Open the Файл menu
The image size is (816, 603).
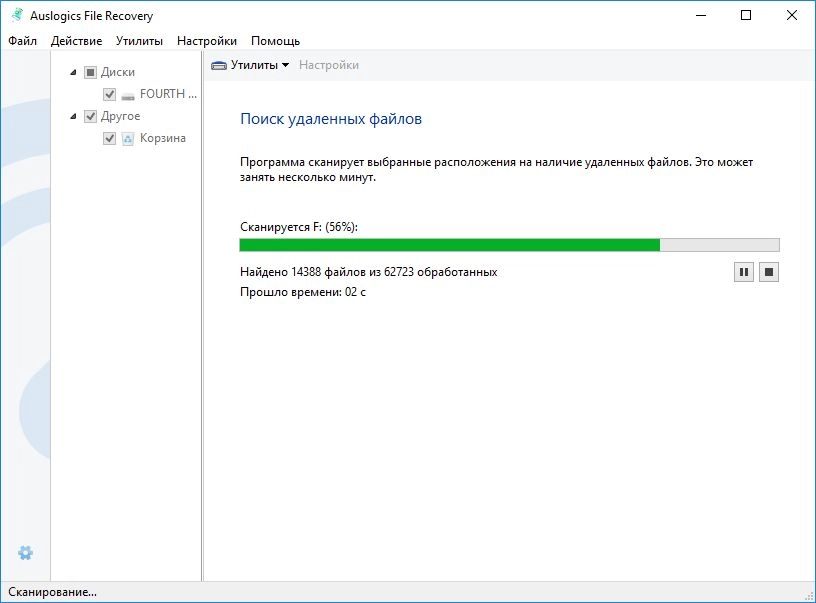[x=22, y=41]
